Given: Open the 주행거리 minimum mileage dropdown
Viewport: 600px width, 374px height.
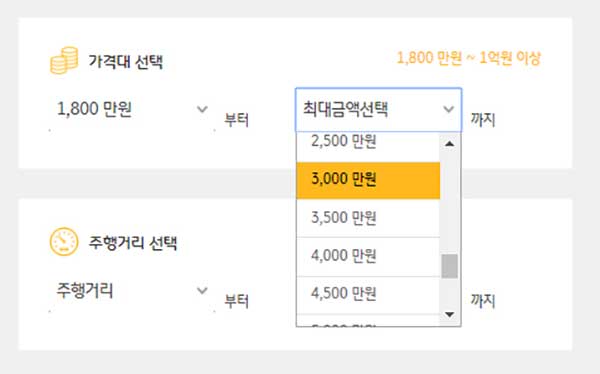Looking at the screenshot, I should (x=132, y=291).
